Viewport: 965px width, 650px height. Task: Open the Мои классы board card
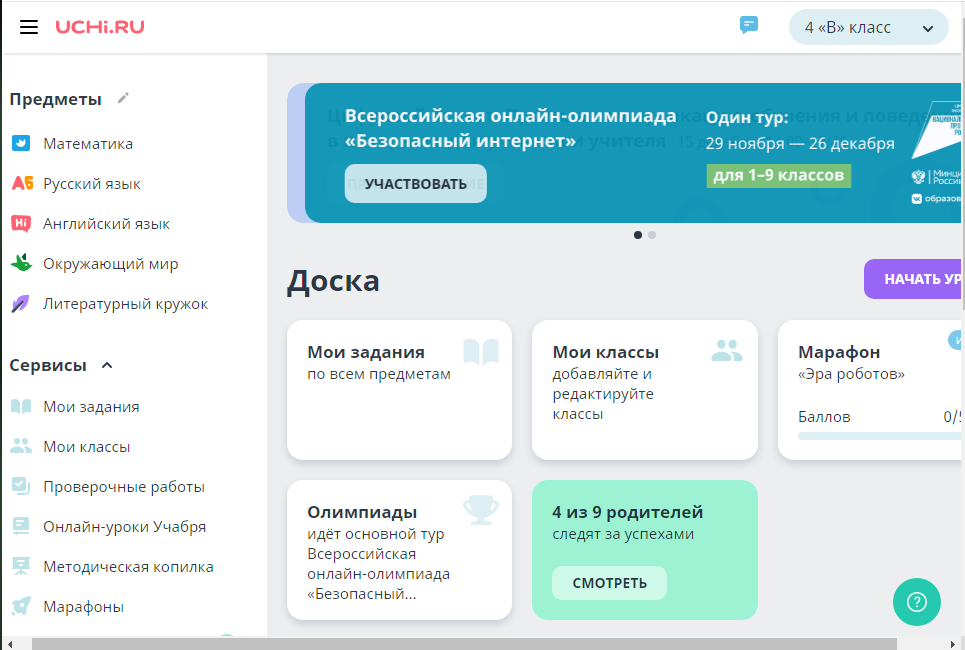point(645,390)
